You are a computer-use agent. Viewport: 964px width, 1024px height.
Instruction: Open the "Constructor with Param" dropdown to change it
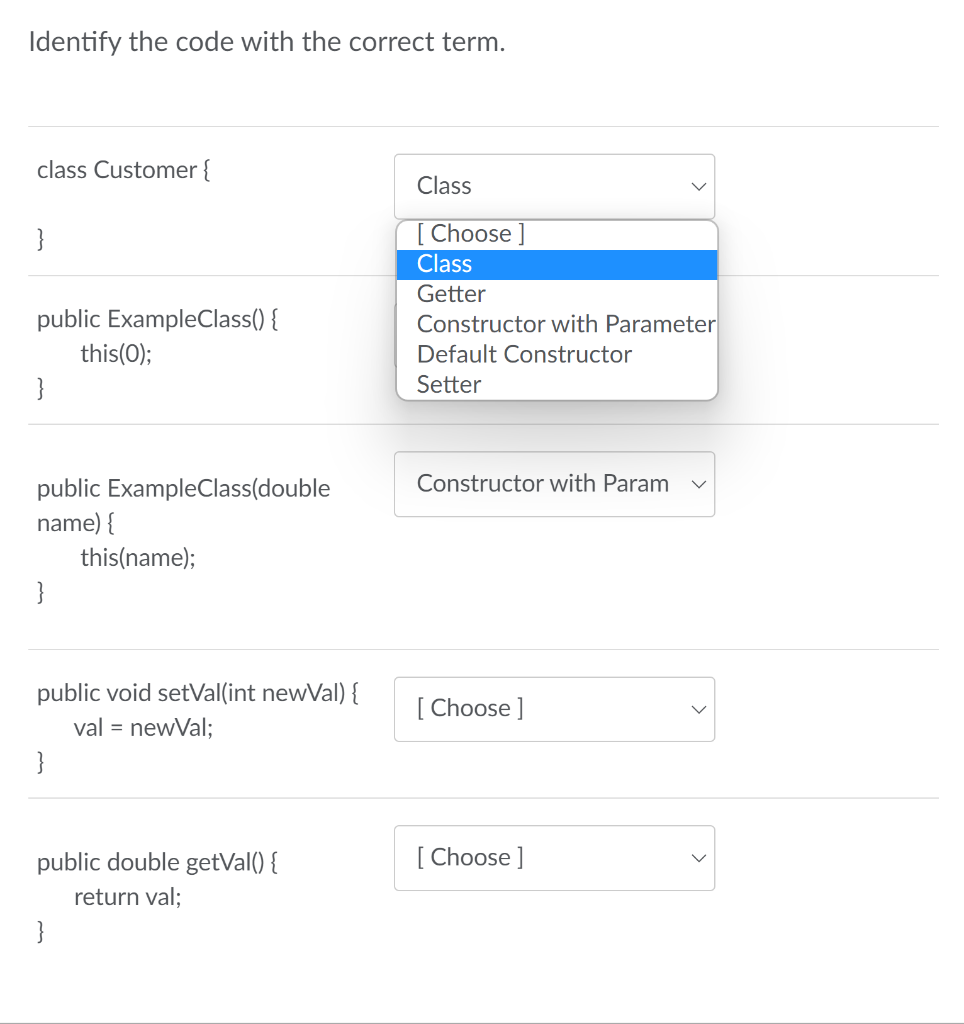554,484
